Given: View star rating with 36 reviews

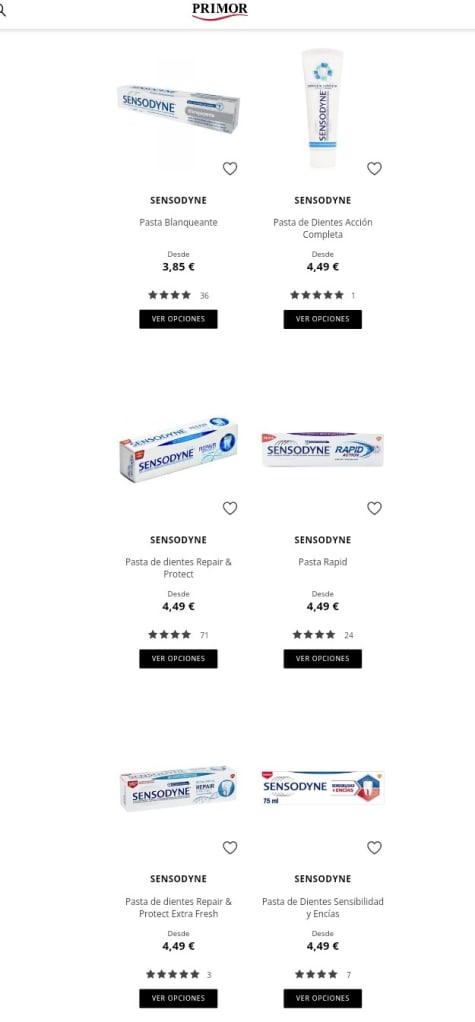Looking at the screenshot, I should point(179,295).
